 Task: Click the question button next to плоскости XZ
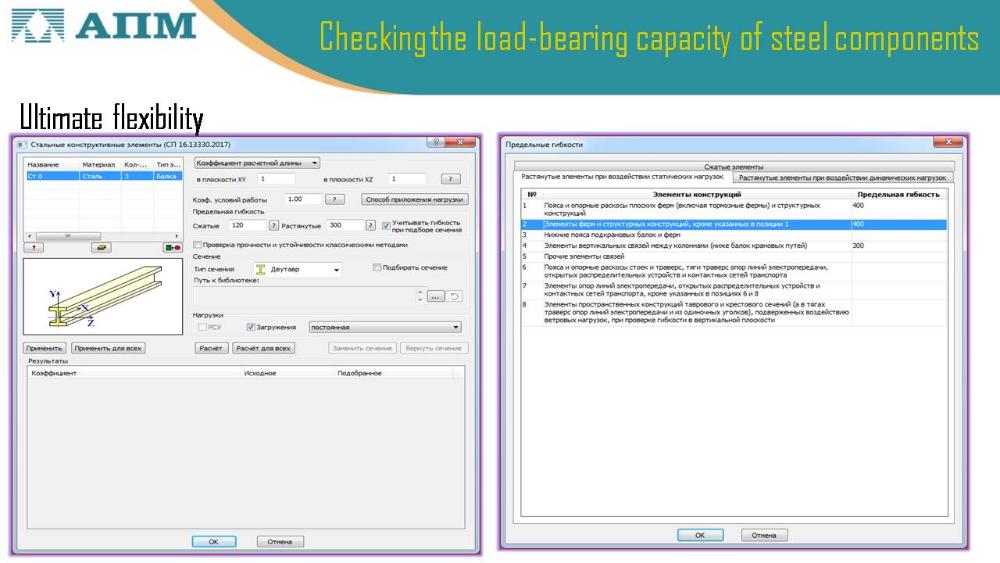click(x=450, y=179)
